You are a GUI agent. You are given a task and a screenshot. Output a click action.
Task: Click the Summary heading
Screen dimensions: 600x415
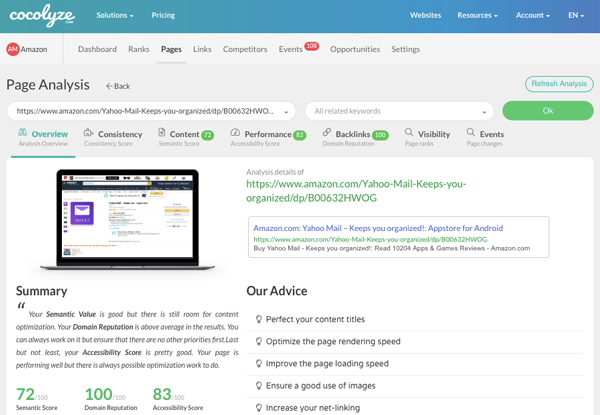(x=42, y=291)
